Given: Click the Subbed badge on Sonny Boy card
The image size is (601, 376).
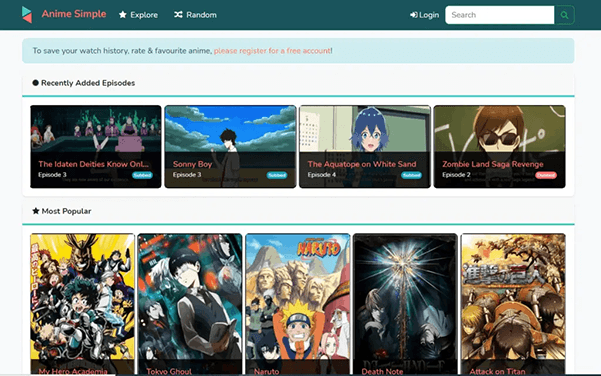Looking at the screenshot, I should tap(277, 175).
